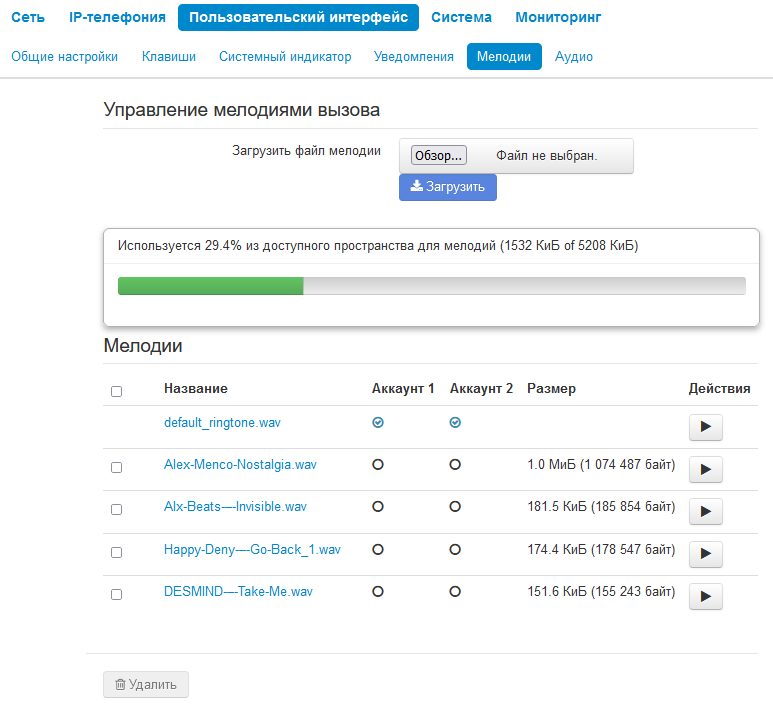This screenshot has height=709, width=773.
Task: Click the Account 2 checkmark for default_ringtone.wav
Action: coord(455,423)
